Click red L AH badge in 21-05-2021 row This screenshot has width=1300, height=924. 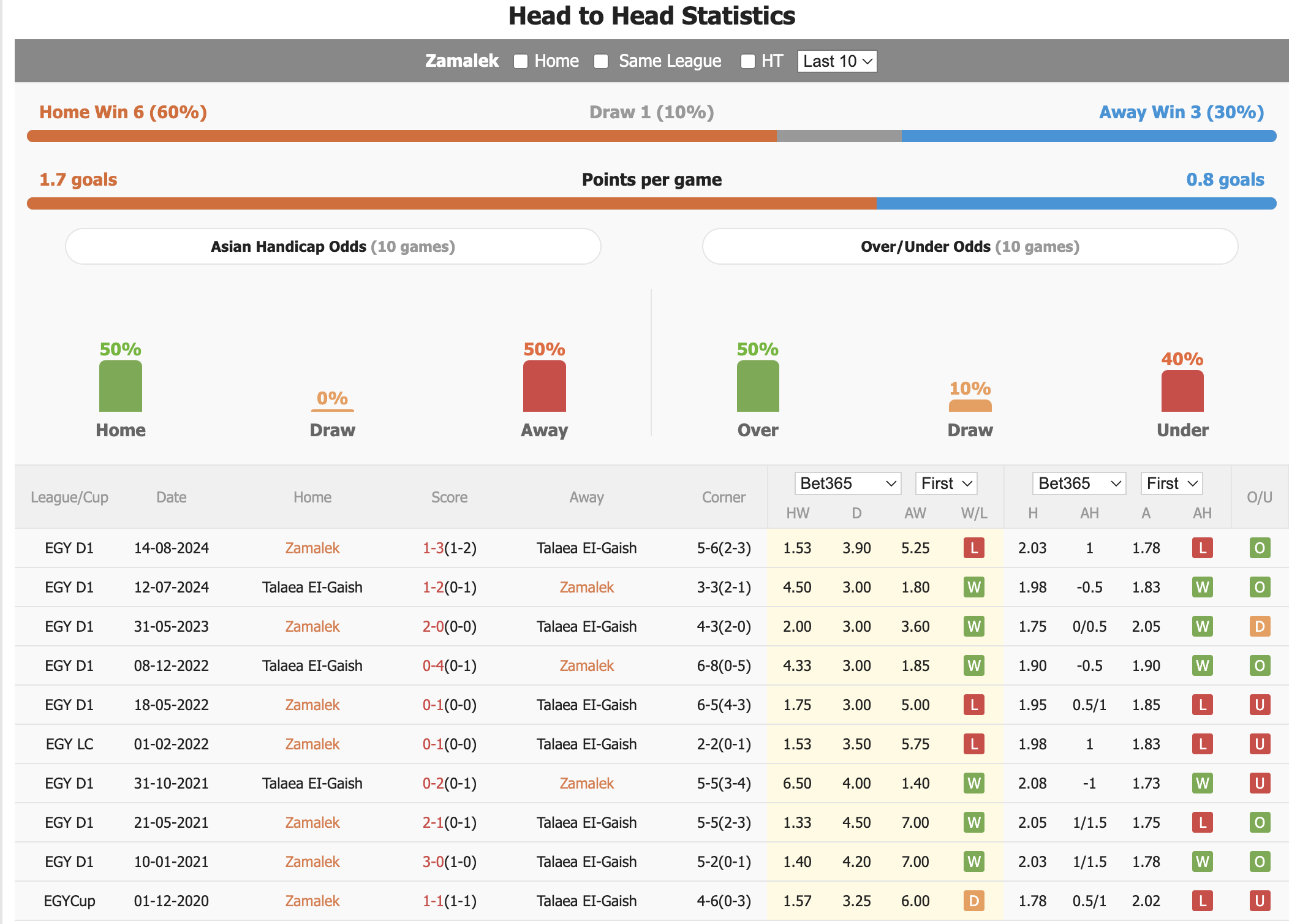click(1203, 822)
